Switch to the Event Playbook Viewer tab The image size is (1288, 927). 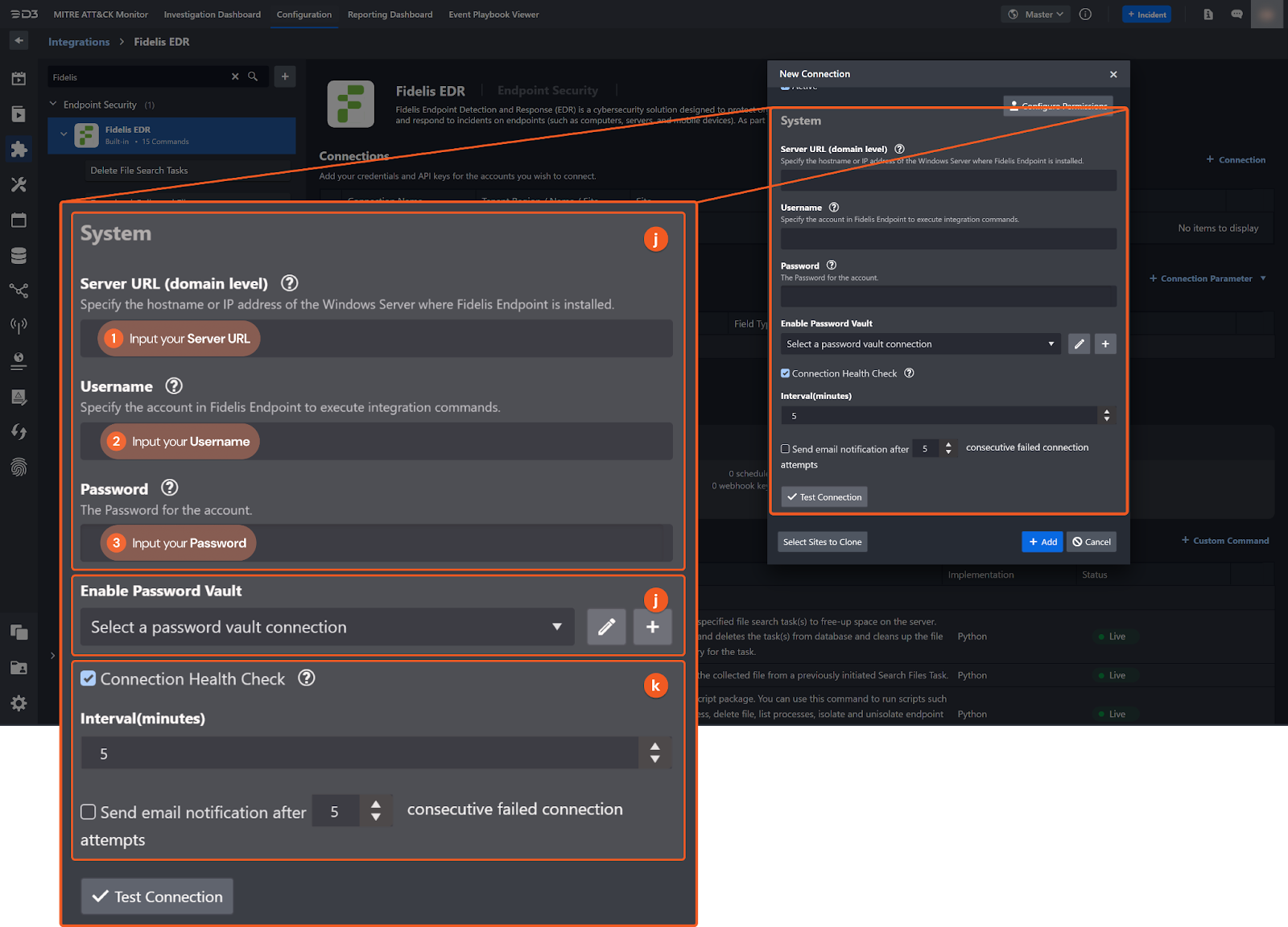click(493, 14)
